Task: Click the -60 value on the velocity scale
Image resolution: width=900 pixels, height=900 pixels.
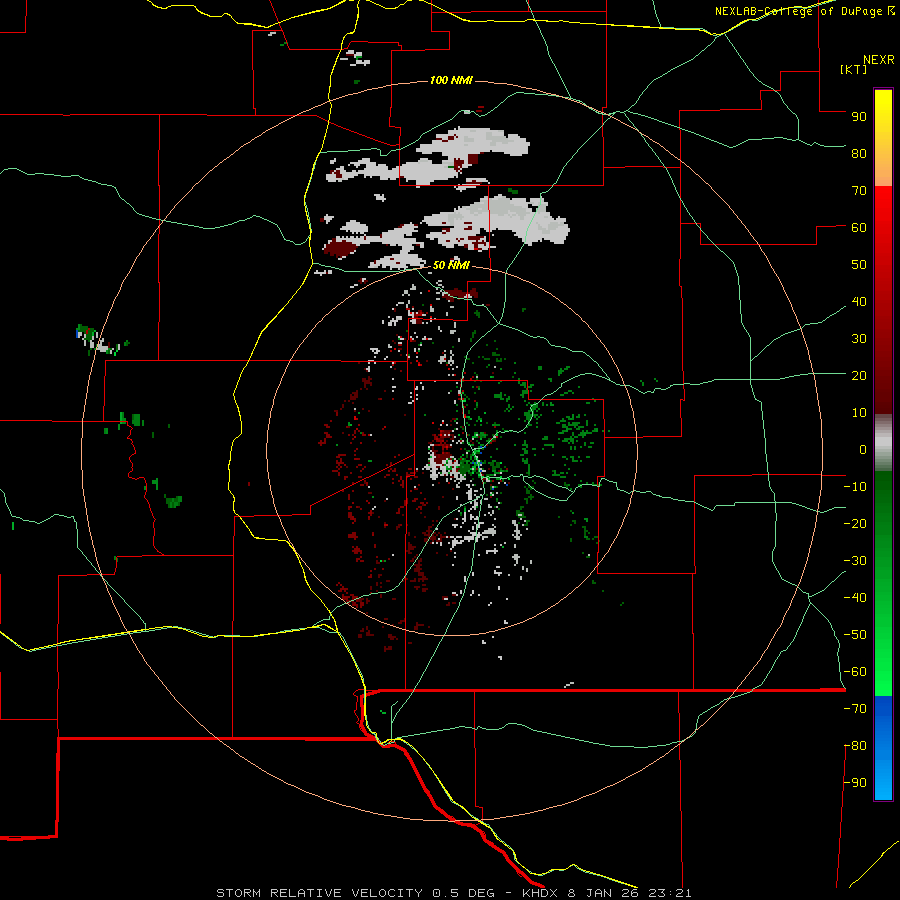Action: (x=855, y=672)
